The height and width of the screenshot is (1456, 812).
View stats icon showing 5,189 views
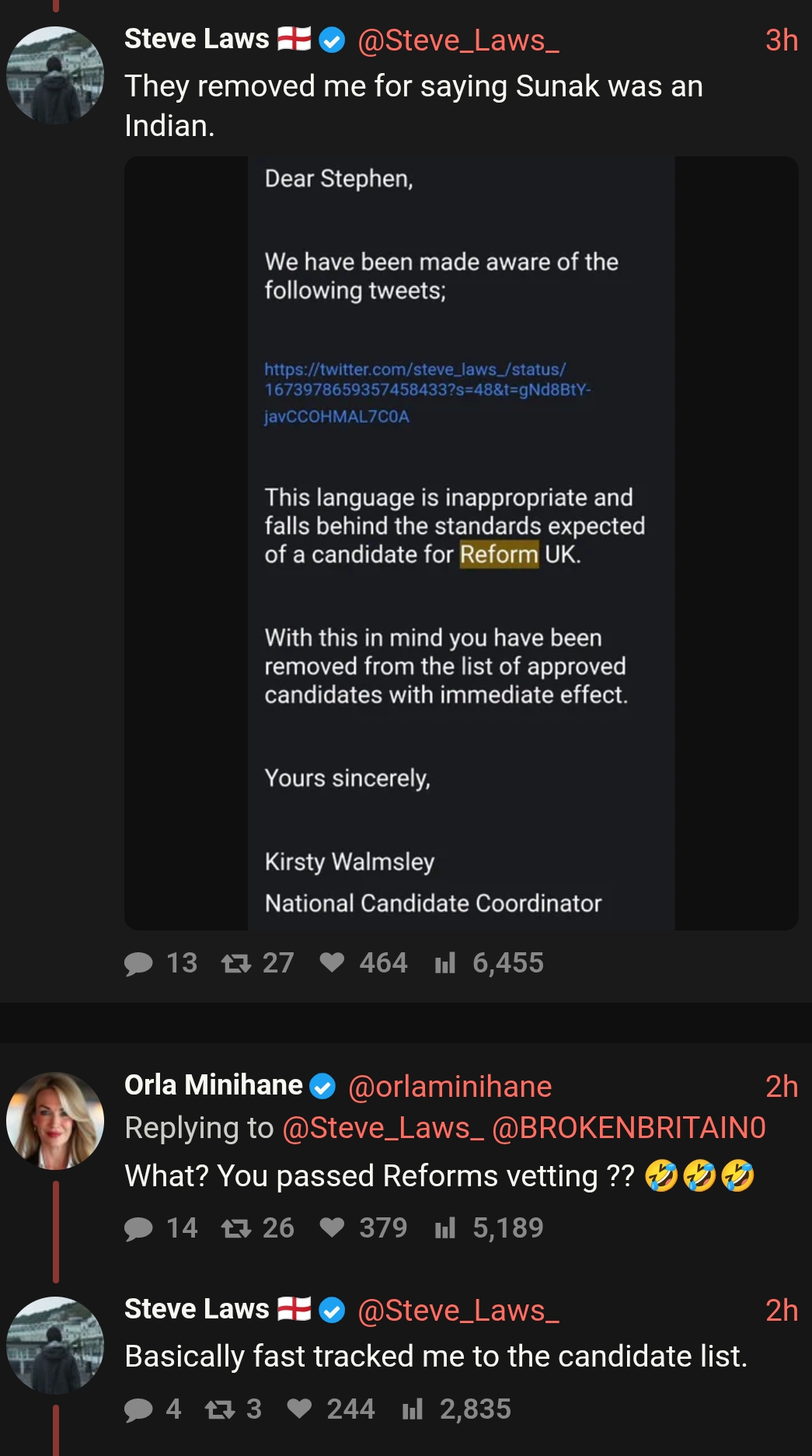tap(445, 1229)
